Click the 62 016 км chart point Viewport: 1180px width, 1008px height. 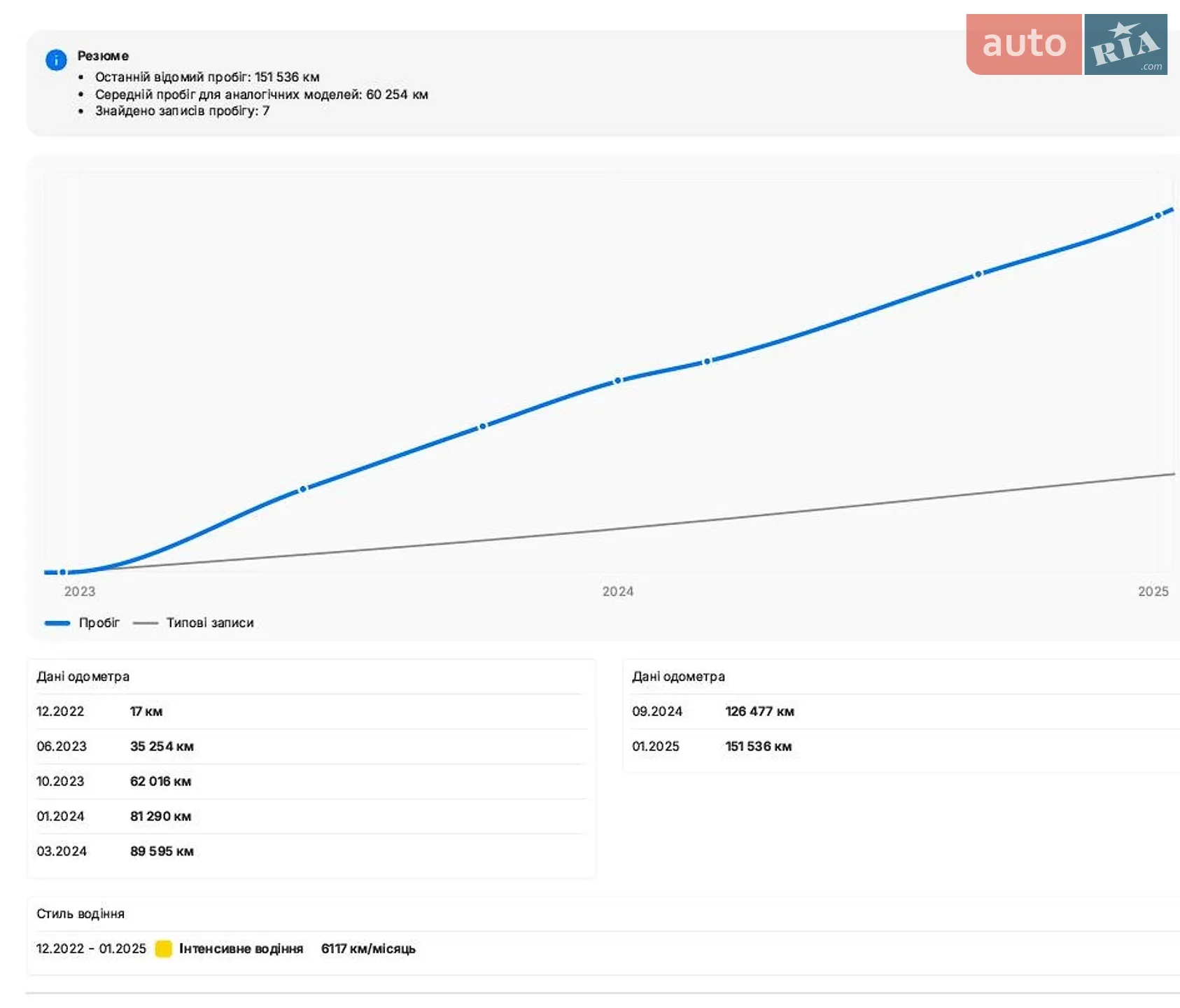[x=482, y=426]
